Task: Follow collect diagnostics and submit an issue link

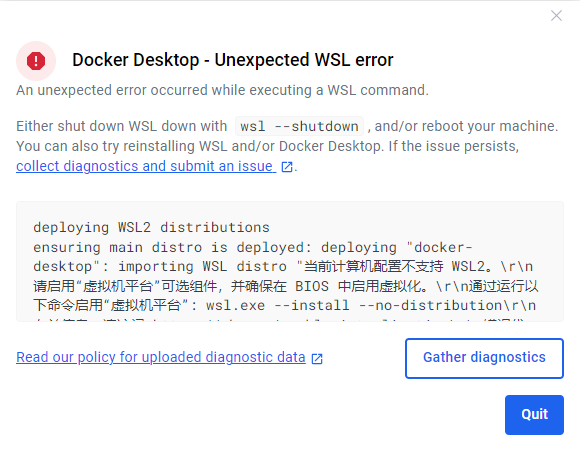Action: click(146, 166)
